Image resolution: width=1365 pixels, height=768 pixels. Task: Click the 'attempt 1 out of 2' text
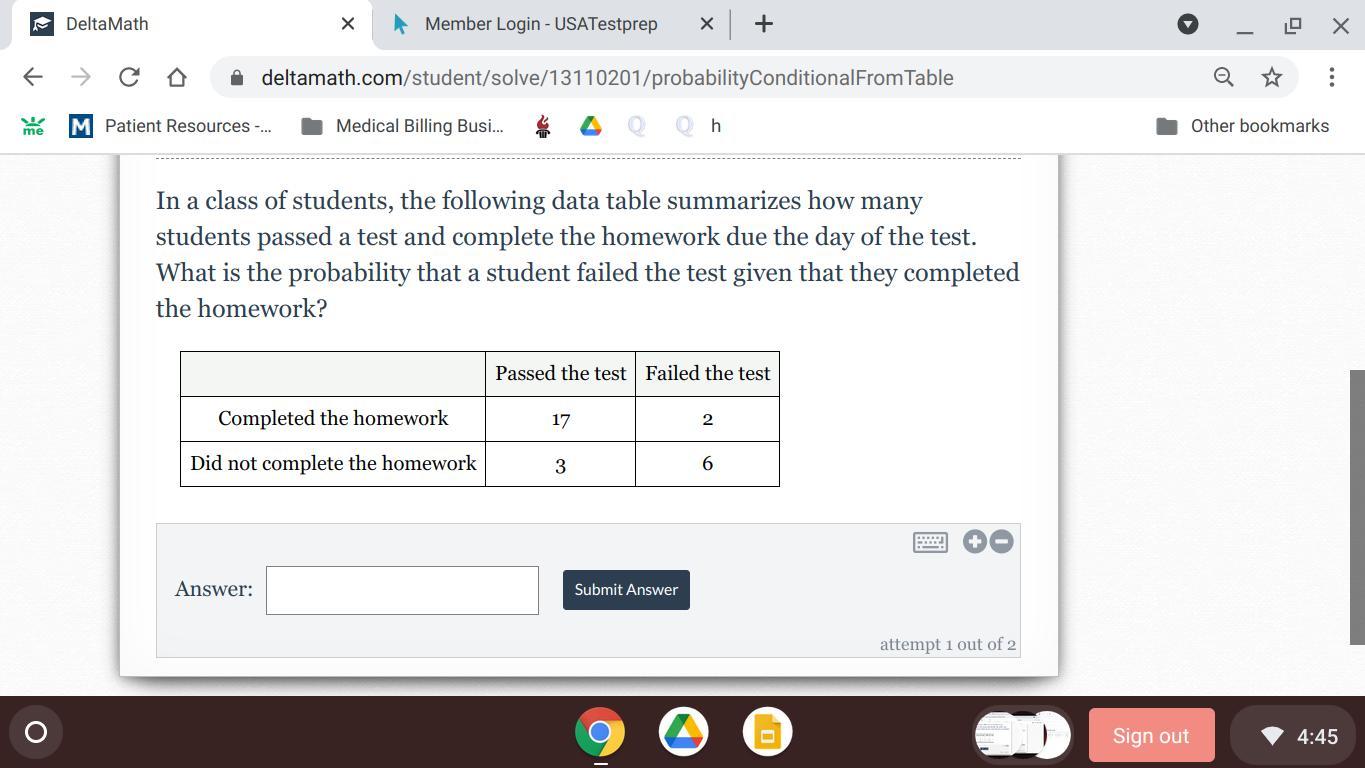click(948, 644)
